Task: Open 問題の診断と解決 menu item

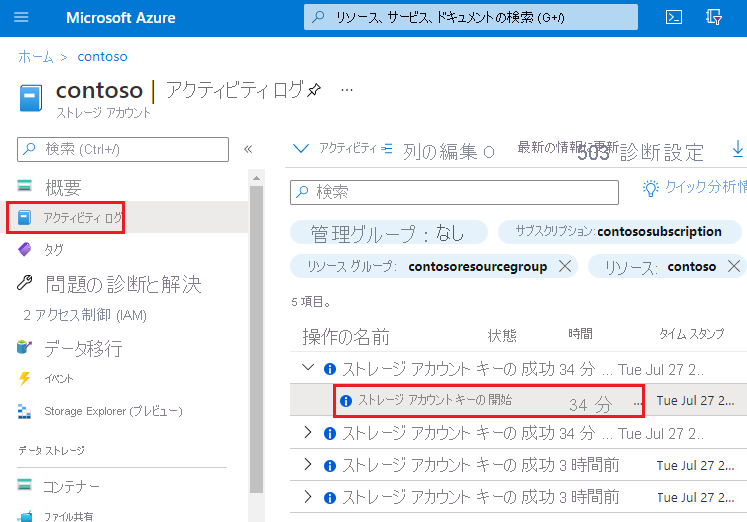Action: 123,284
